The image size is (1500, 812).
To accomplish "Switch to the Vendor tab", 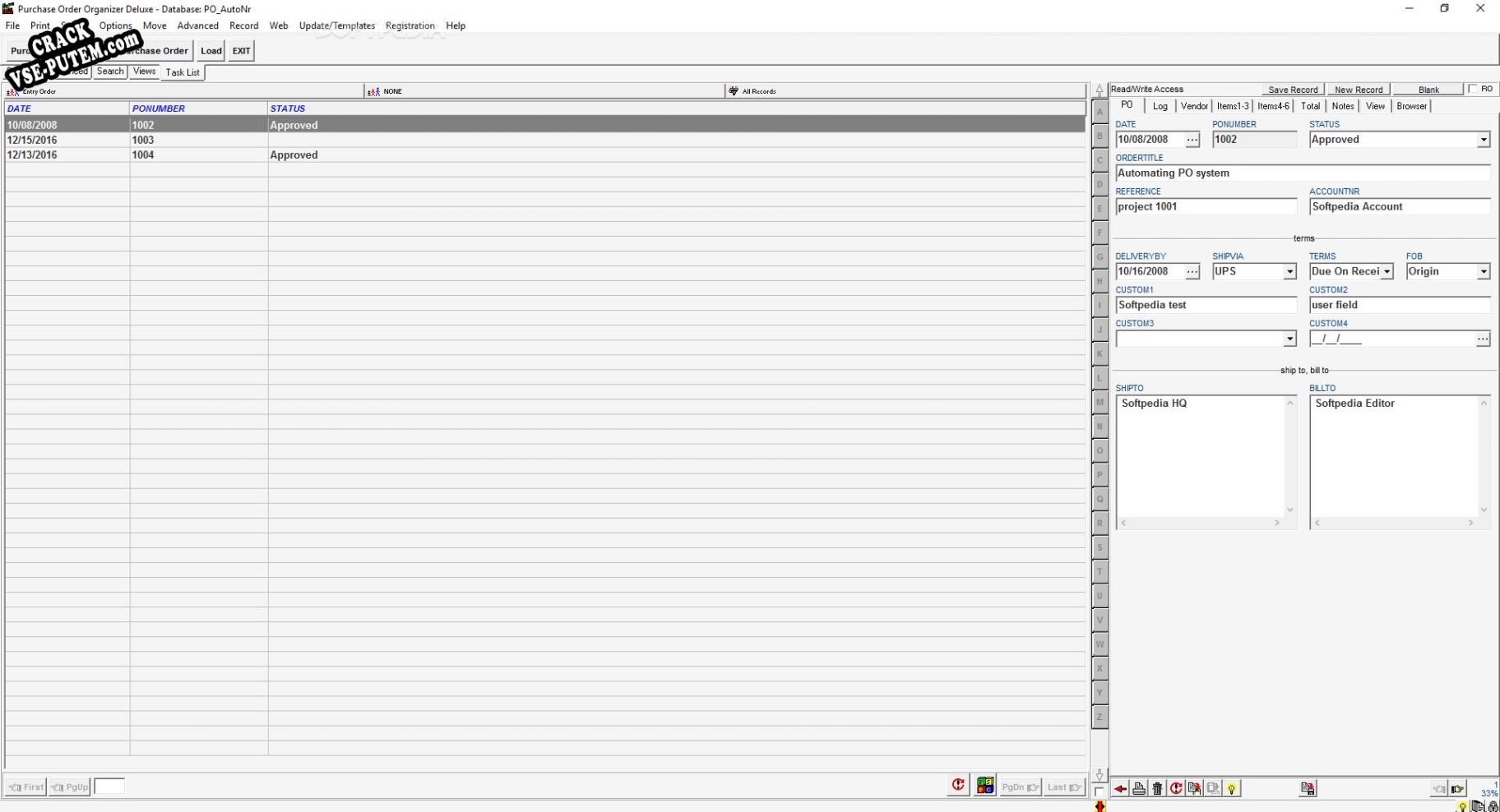I will coord(1194,106).
